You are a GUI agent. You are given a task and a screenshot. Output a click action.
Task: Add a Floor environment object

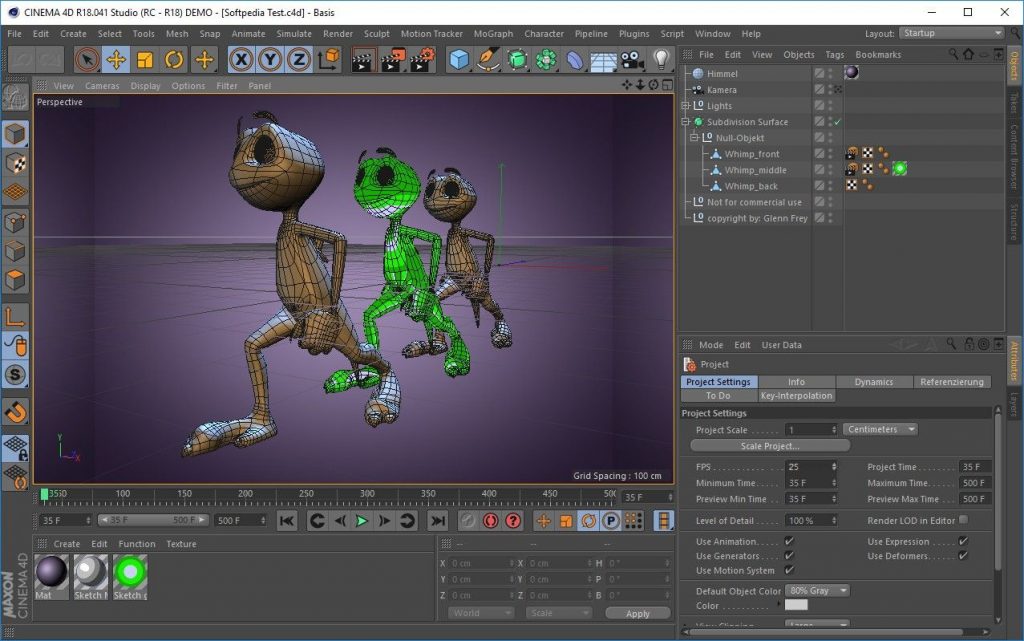tap(603, 61)
